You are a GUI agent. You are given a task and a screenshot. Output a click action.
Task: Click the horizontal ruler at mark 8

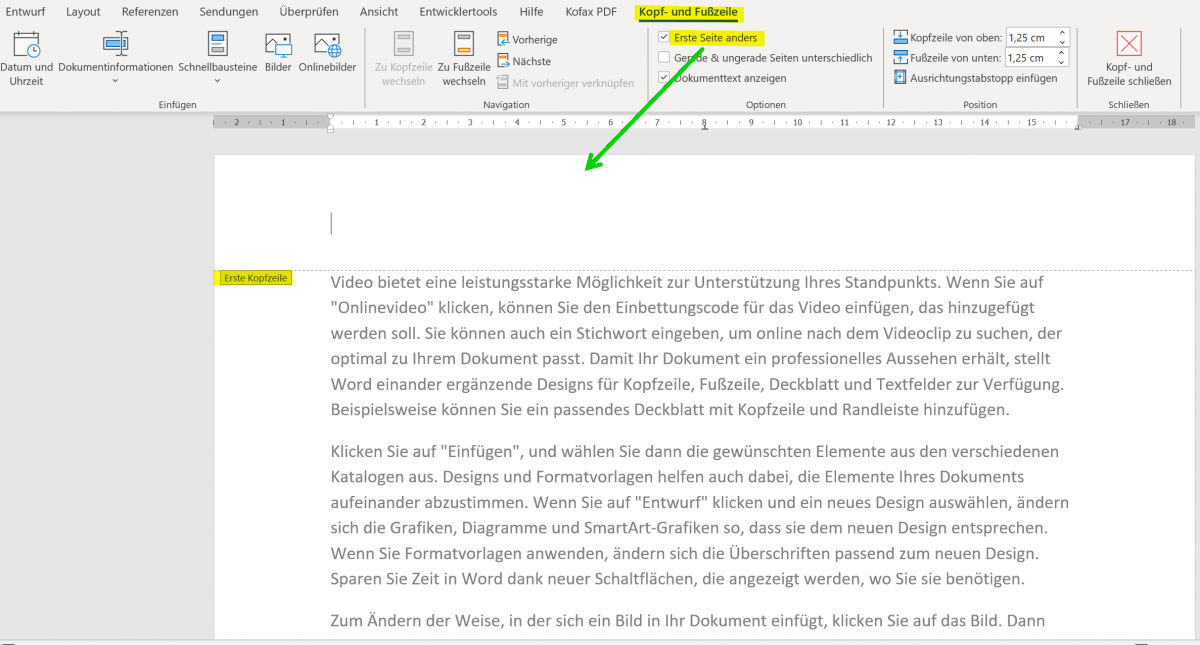point(704,123)
